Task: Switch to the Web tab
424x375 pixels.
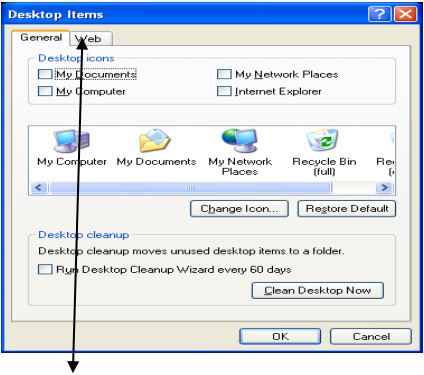Action: 91,39
